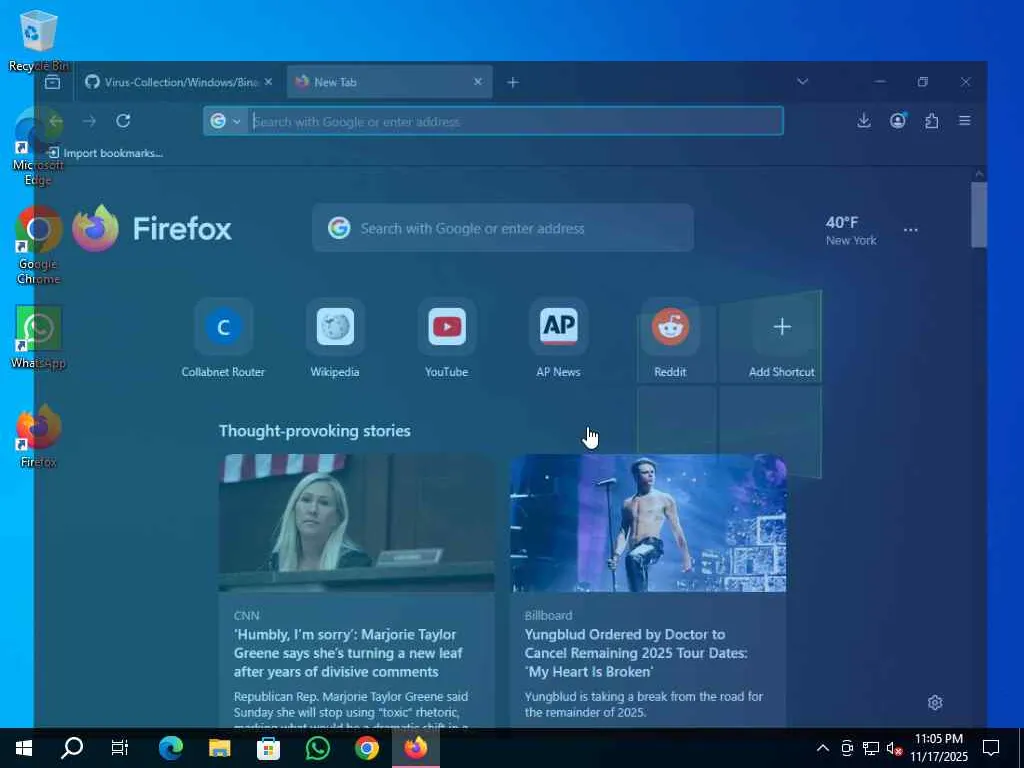Open the Firefox downloads panel

(863, 121)
